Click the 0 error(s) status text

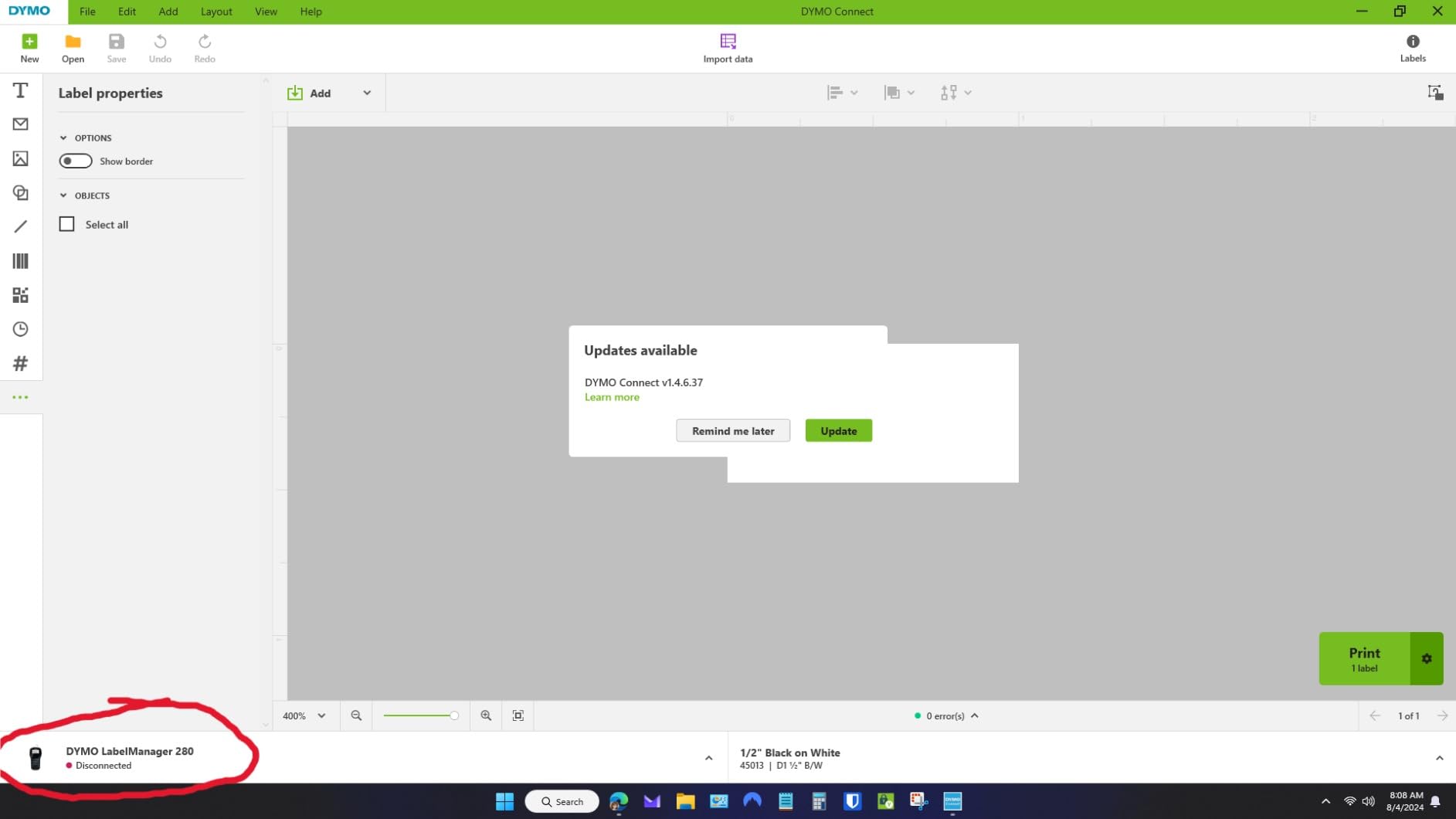coord(945,715)
